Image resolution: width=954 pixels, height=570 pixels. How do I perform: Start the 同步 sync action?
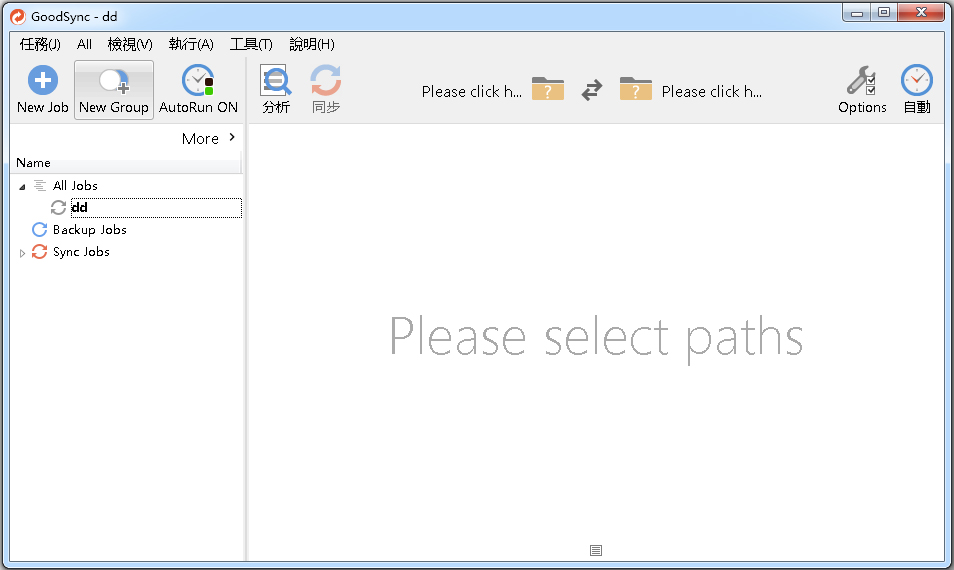[x=326, y=89]
